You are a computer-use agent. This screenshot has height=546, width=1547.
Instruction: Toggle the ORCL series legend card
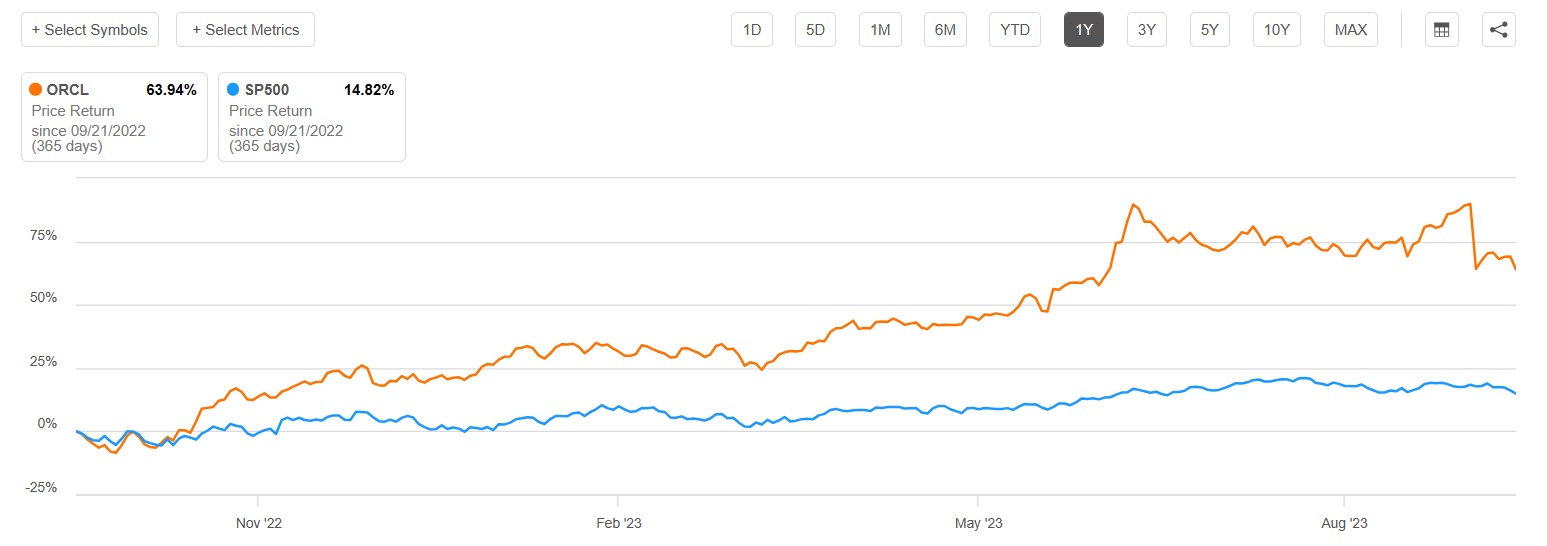[114, 117]
